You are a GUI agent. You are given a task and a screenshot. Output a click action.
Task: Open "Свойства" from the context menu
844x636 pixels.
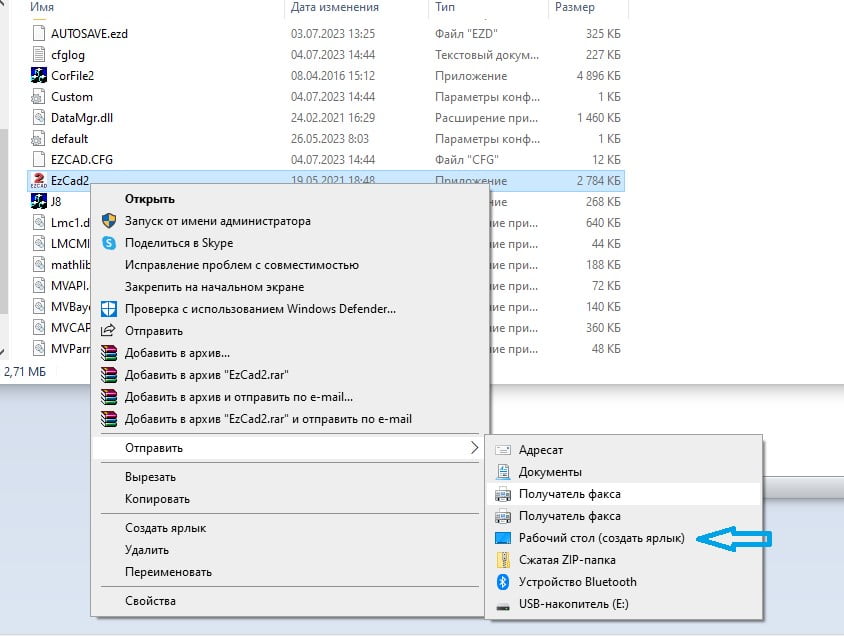[150, 601]
